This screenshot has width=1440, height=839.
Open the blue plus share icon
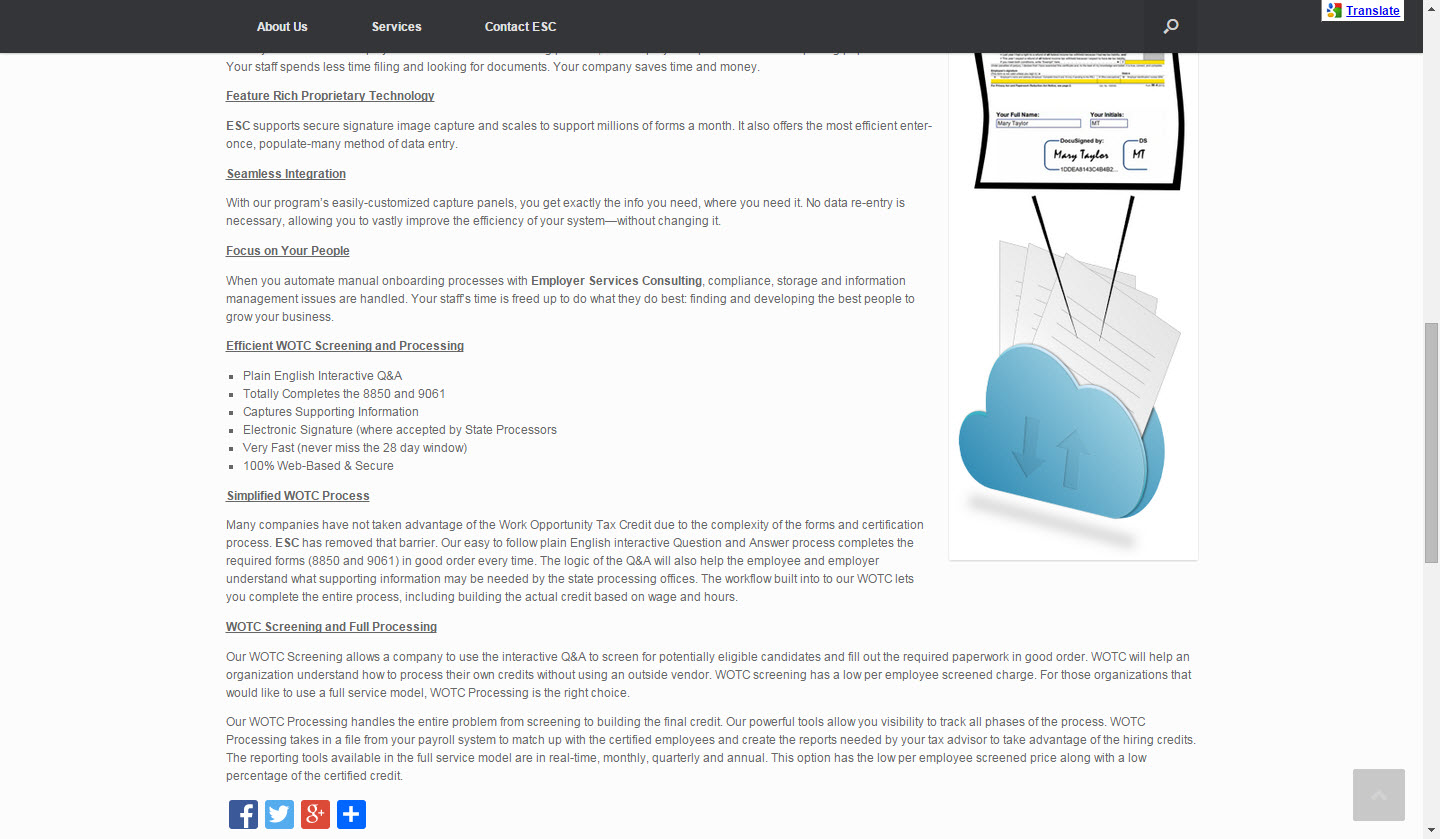pyautogui.click(x=351, y=814)
